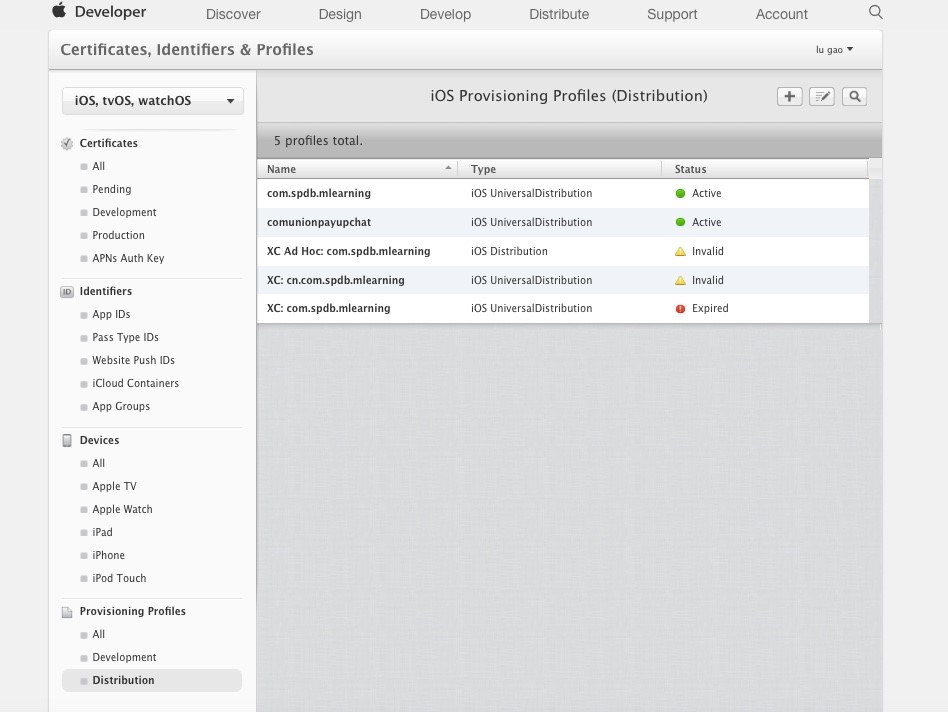The height and width of the screenshot is (712, 948).
Task: Select iPod Touch devices
Action: (119, 578)
